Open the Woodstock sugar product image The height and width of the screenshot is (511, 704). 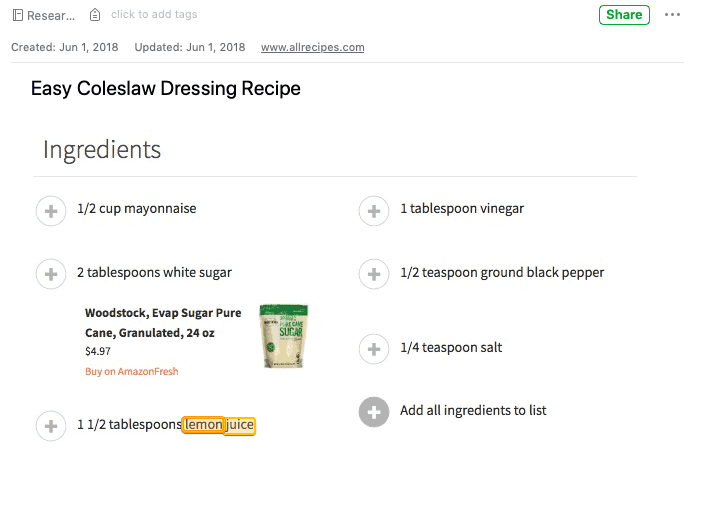point(283,336)
